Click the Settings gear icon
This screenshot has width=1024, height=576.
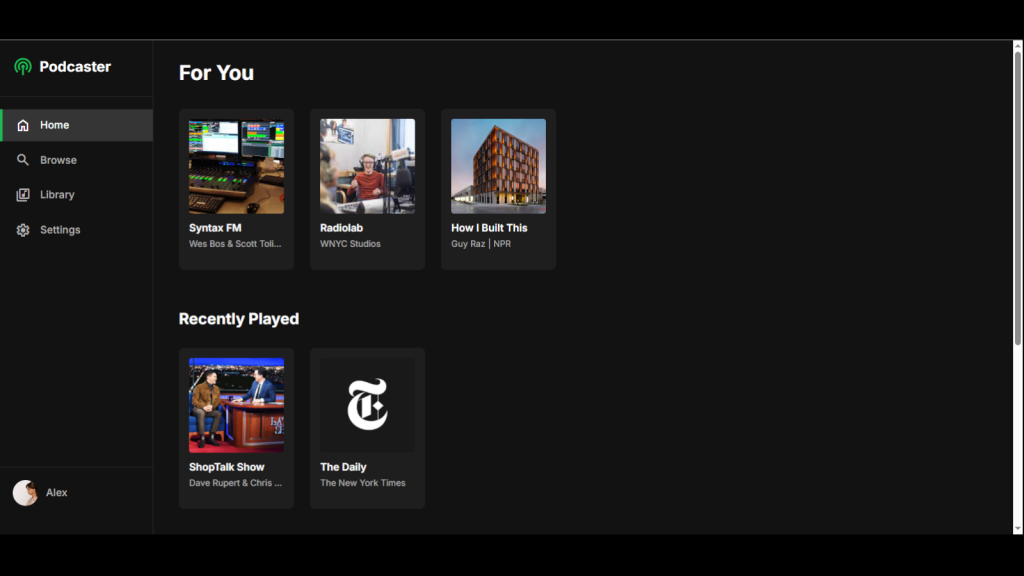pos(23,230)
